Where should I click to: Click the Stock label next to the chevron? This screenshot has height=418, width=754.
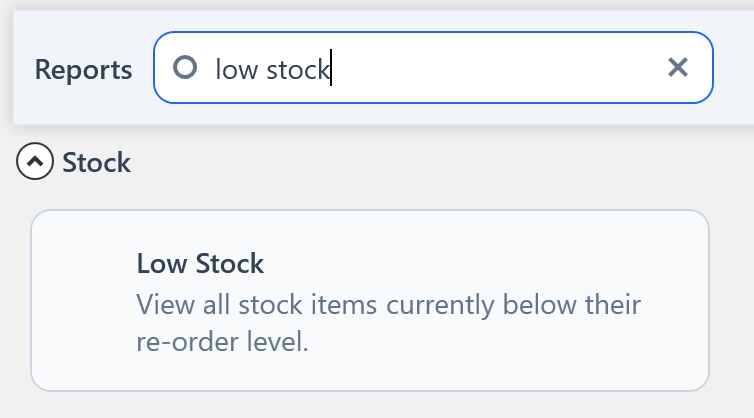click(96, 162)
